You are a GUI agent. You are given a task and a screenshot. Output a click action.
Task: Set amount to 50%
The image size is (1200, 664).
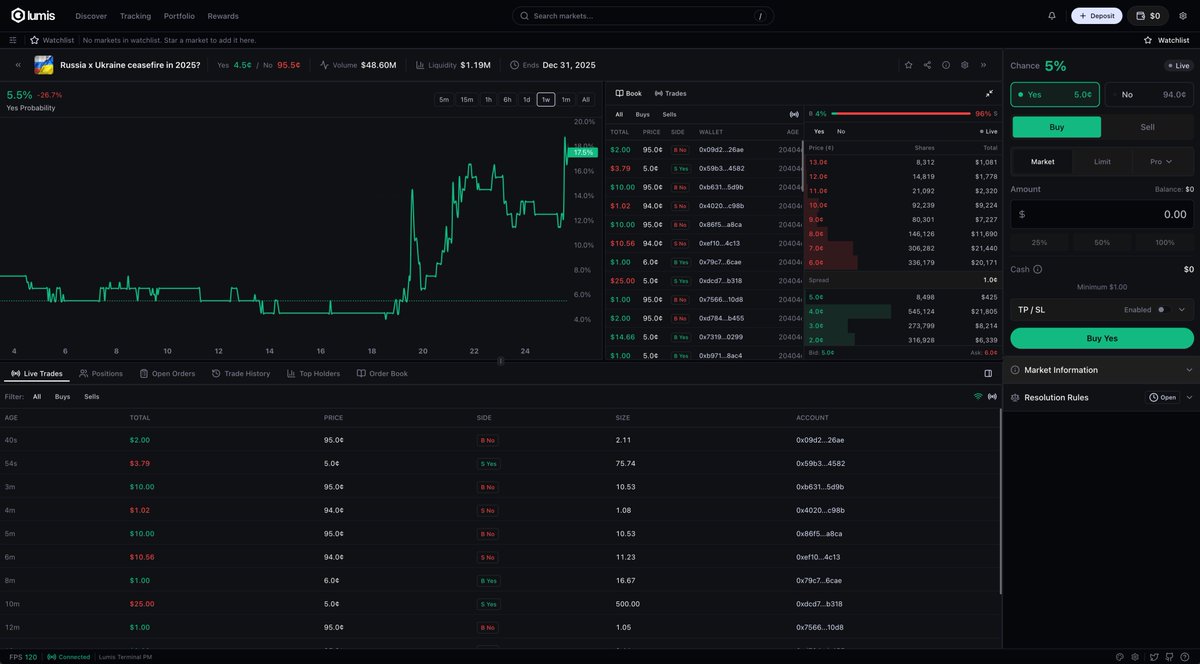coord(1102,242)
